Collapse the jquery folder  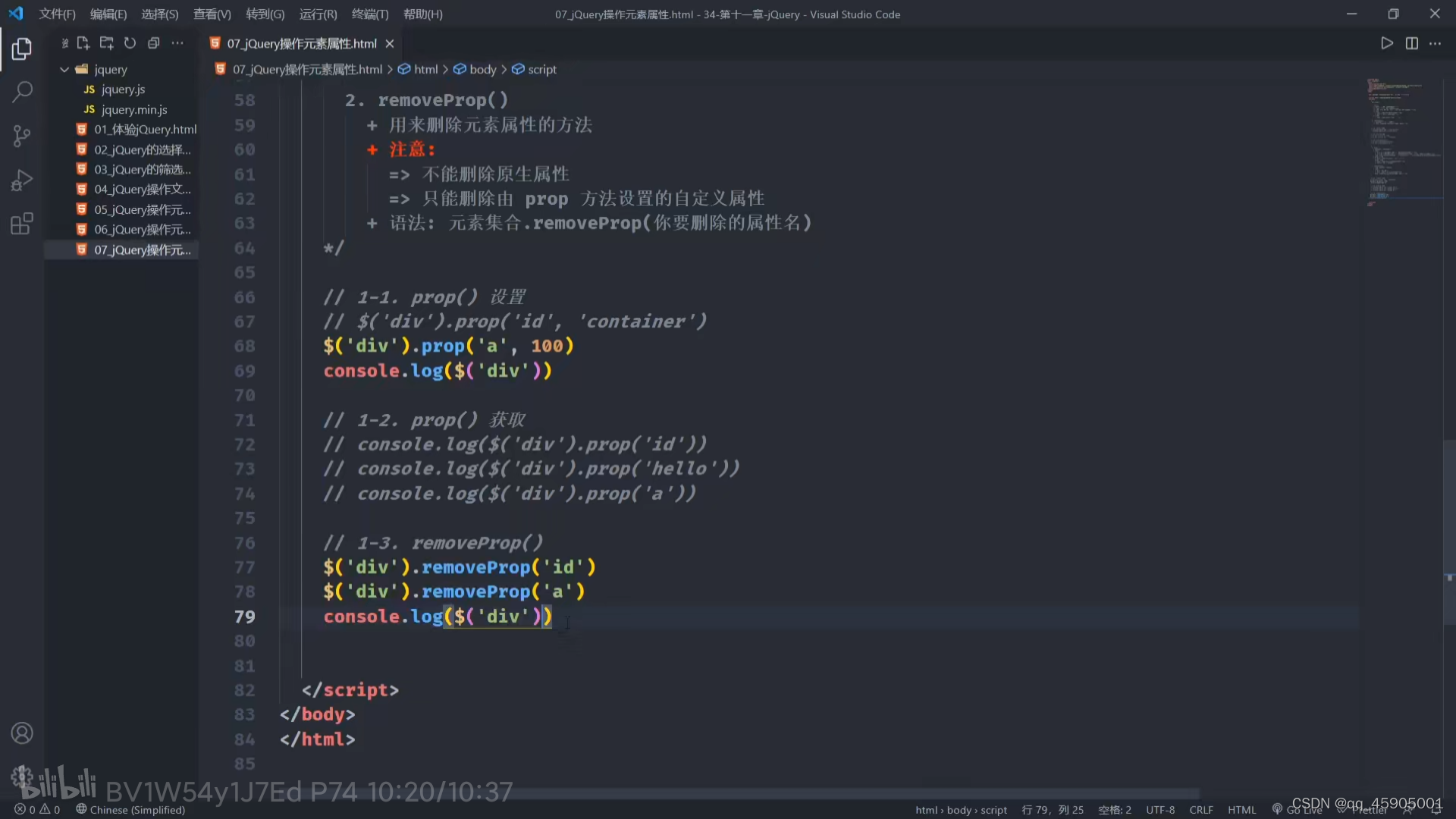click(64, 69)
